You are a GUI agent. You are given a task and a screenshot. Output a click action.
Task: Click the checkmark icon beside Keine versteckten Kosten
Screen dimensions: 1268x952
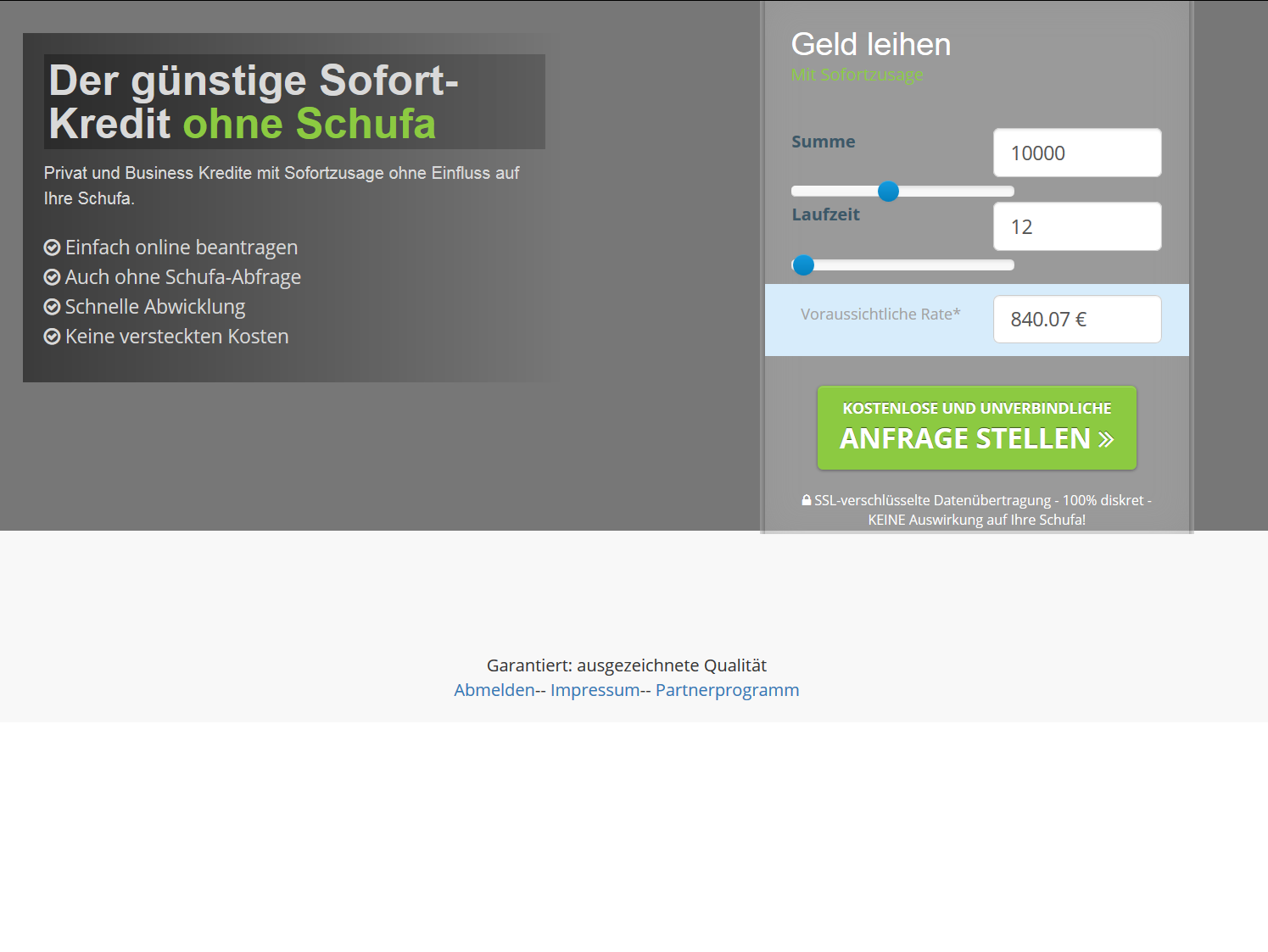tap(52, 337)
